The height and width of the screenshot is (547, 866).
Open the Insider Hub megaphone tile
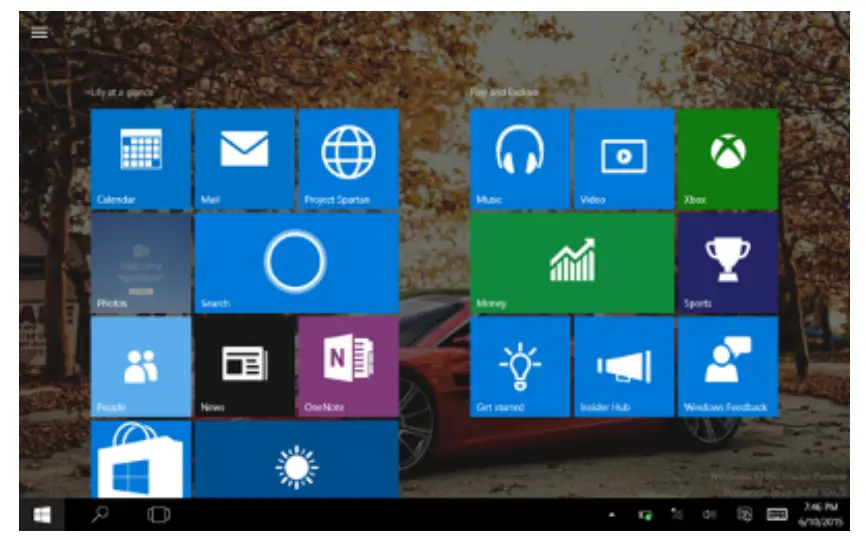tap(624, 366)
